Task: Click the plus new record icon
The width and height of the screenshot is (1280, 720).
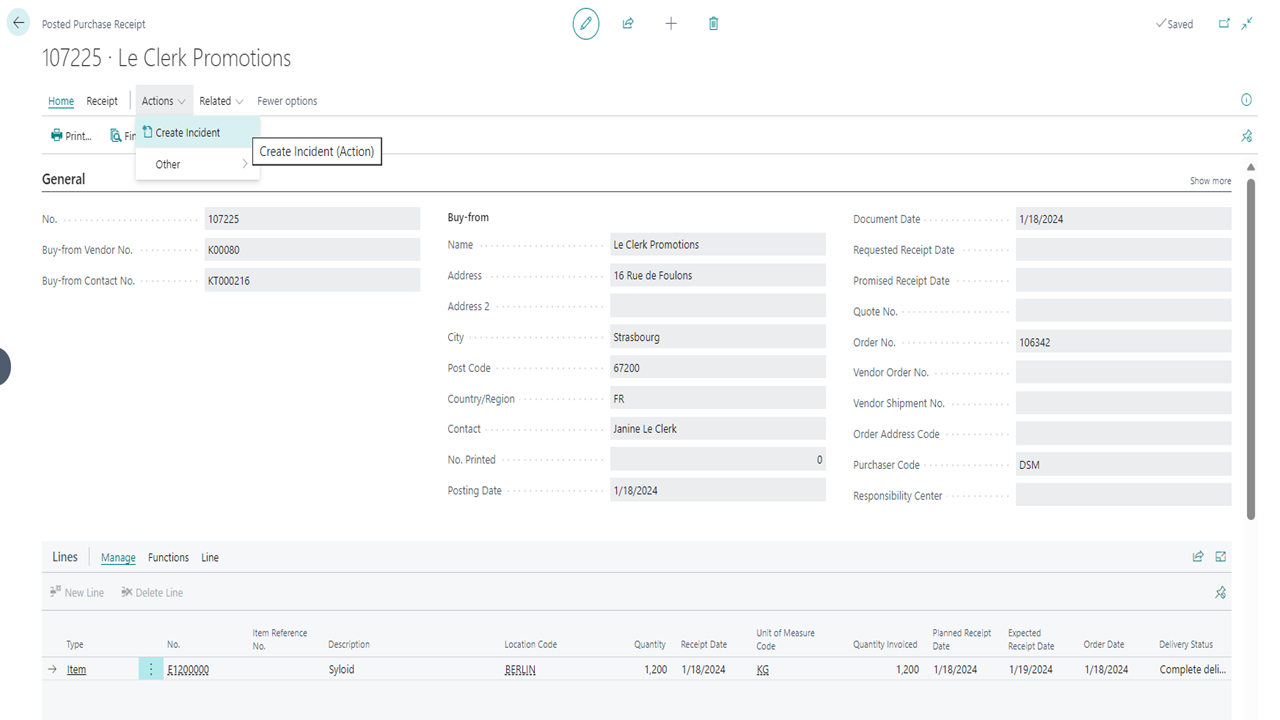Action: click(671, 24)
